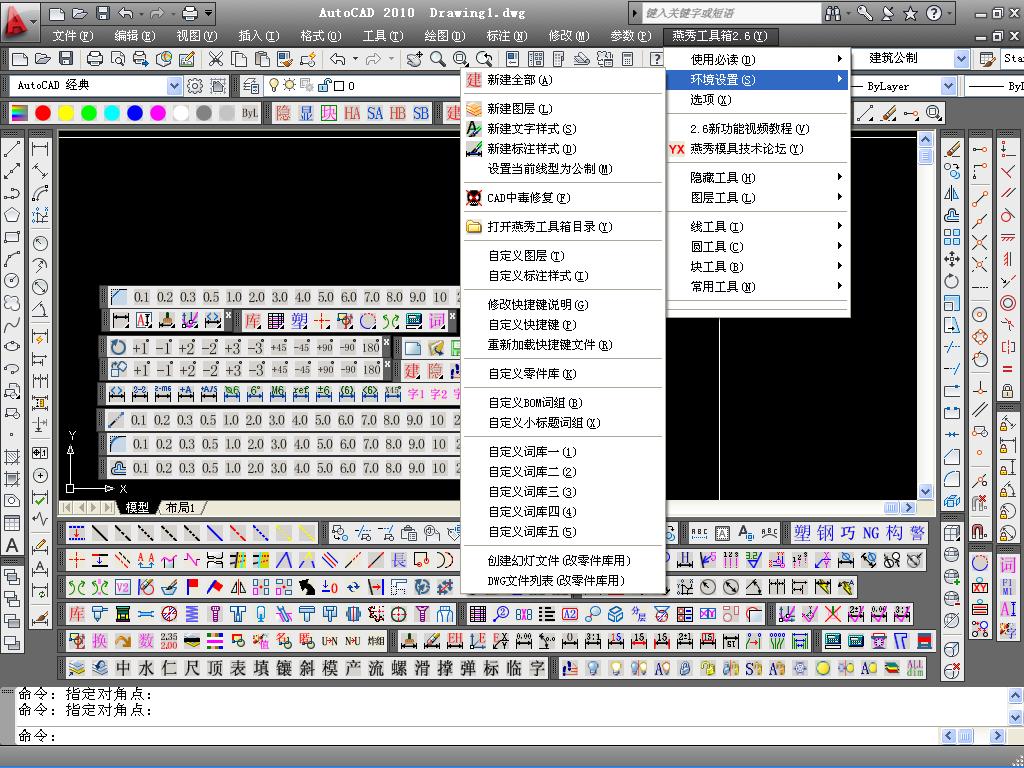Click the V2 icon in bottom toolbar

123,587
